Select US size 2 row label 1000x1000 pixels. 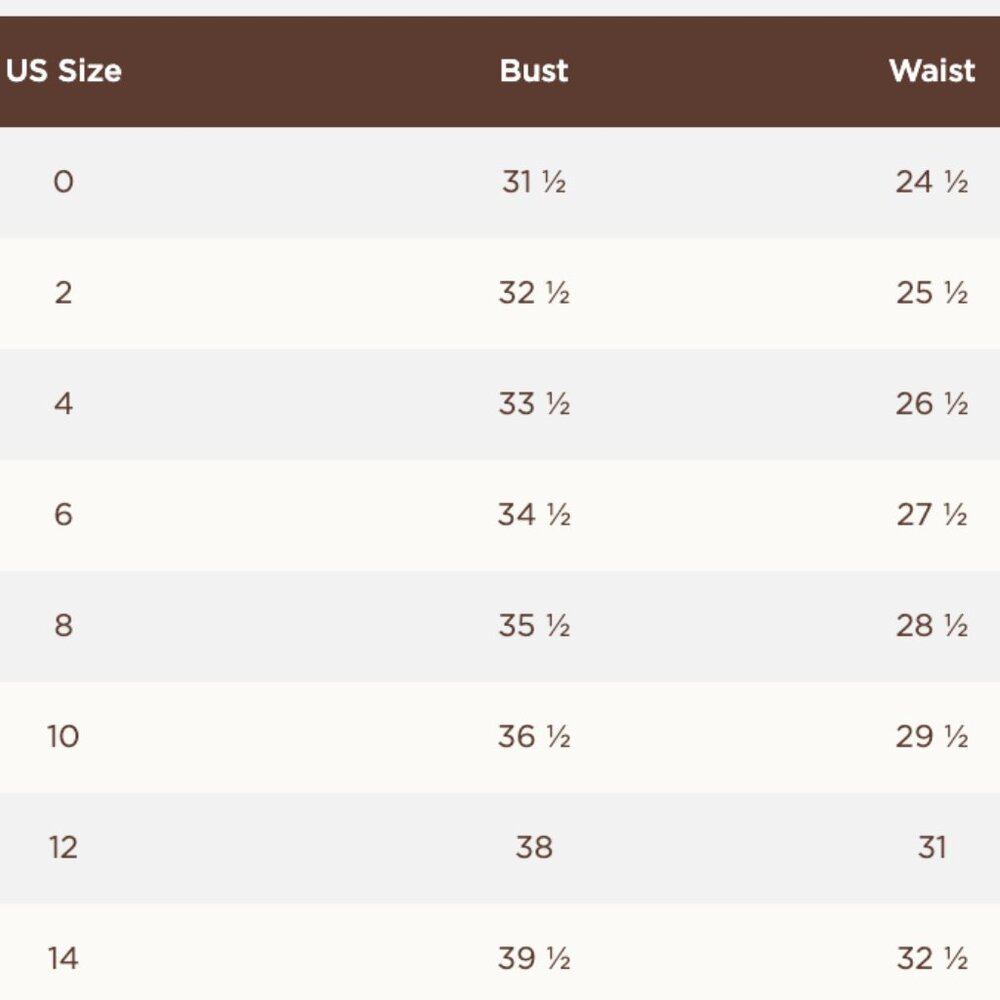click(x=63, y=293)
